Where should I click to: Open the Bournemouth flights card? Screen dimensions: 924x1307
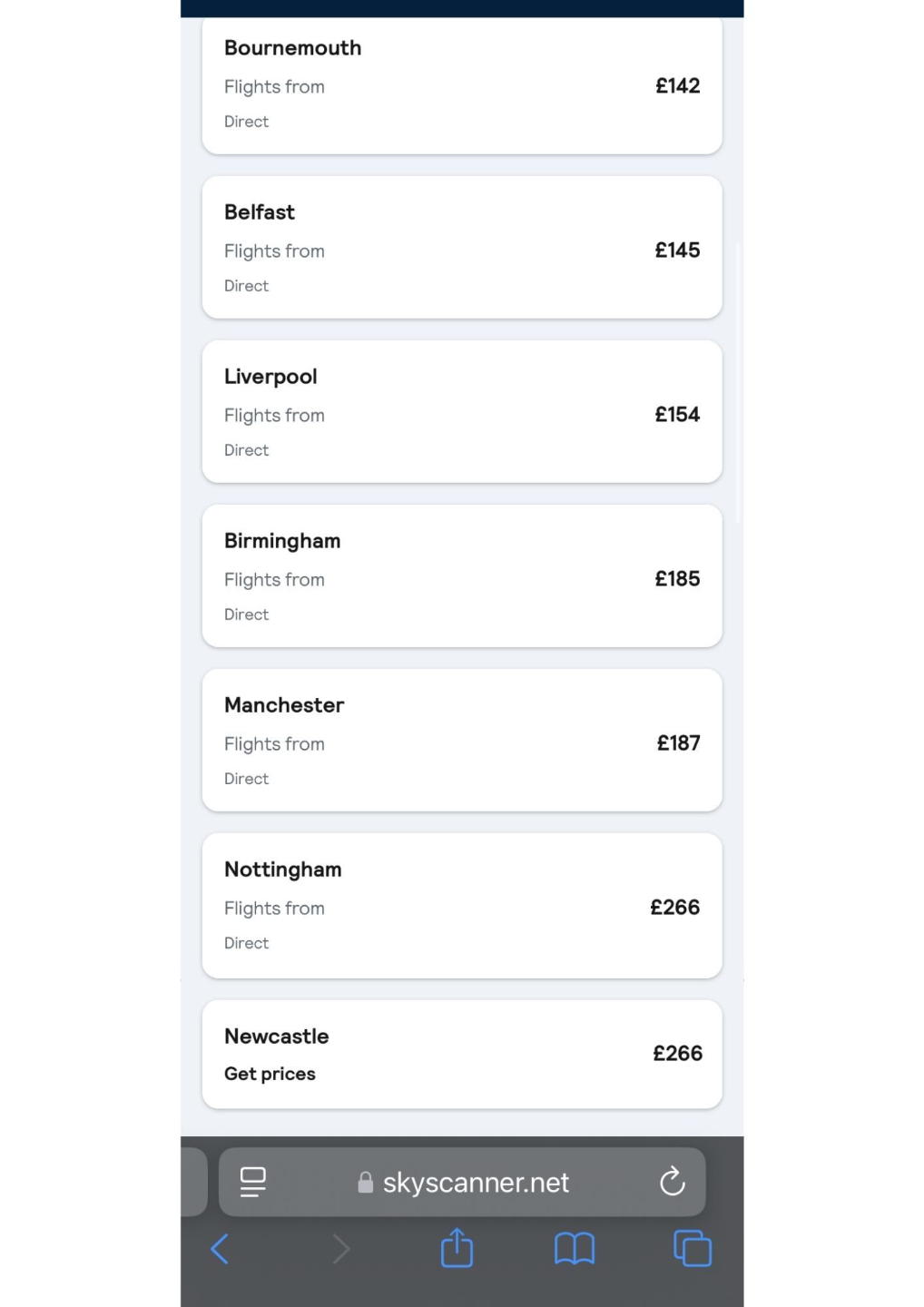[461, 85]
